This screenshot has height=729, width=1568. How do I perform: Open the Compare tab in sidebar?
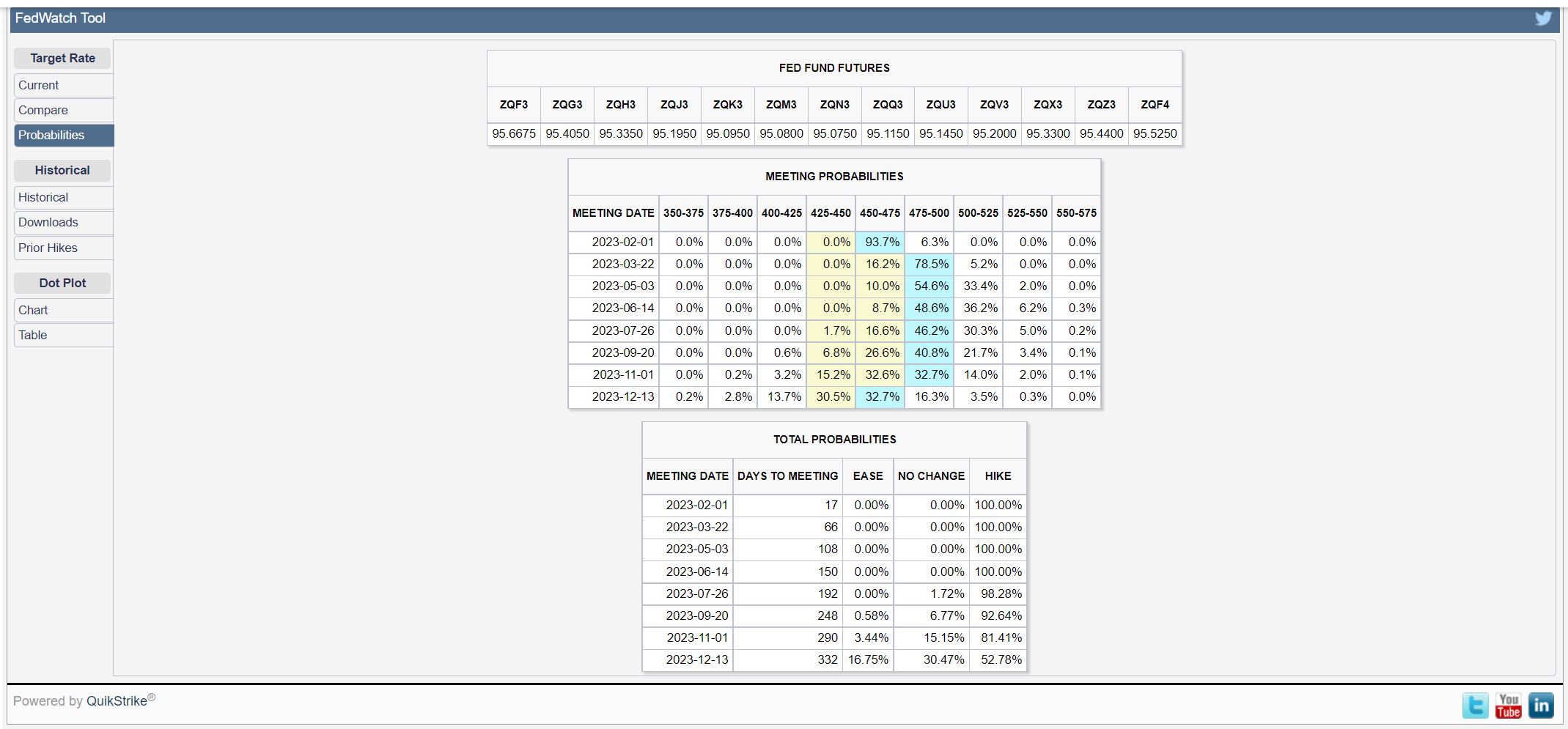click(x=64, y=110)
